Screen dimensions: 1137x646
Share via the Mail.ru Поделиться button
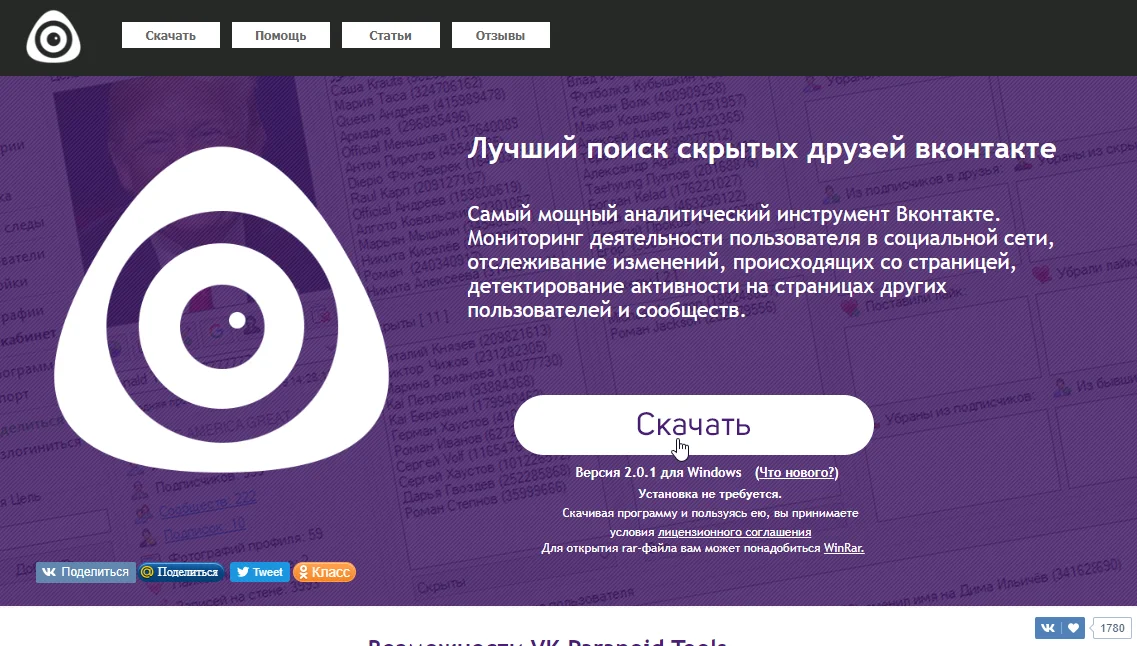pos(181,572)
